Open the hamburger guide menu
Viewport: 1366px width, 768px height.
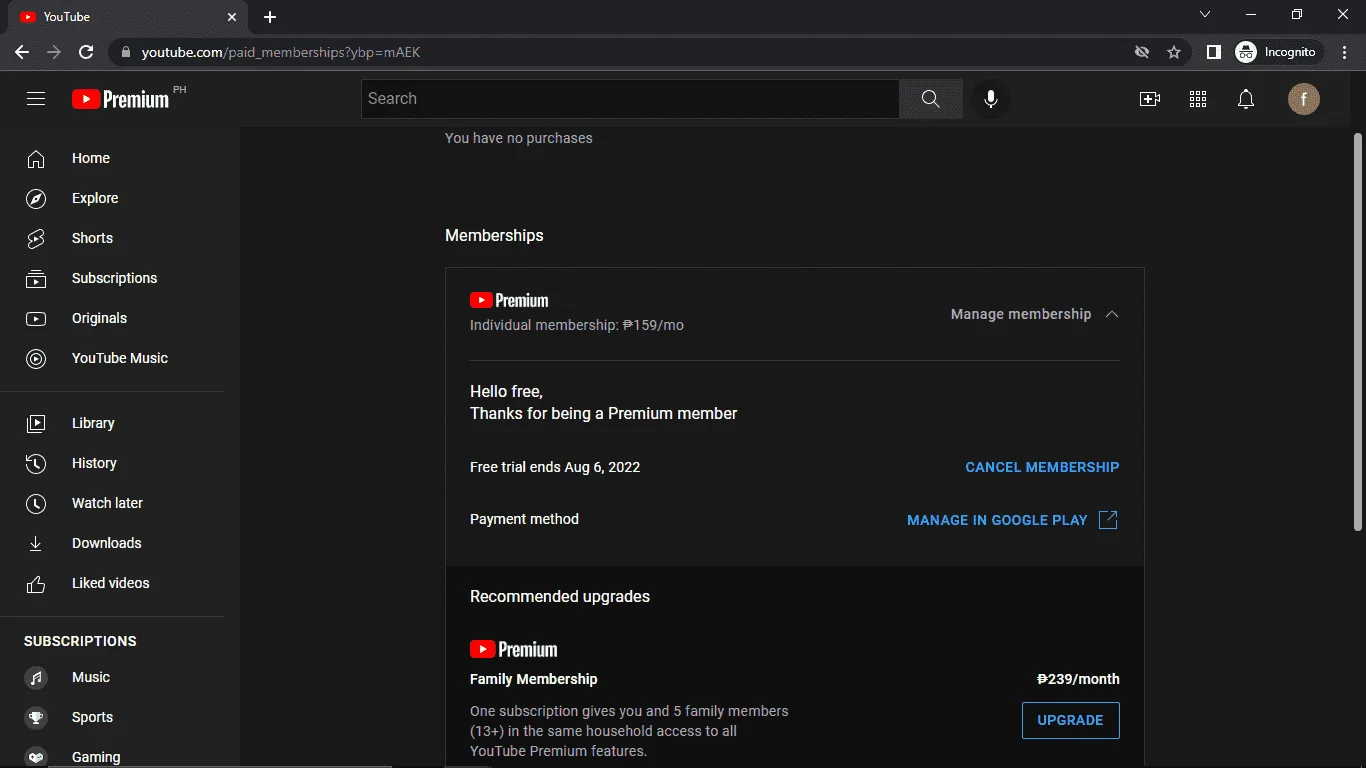tap(36, 99)
